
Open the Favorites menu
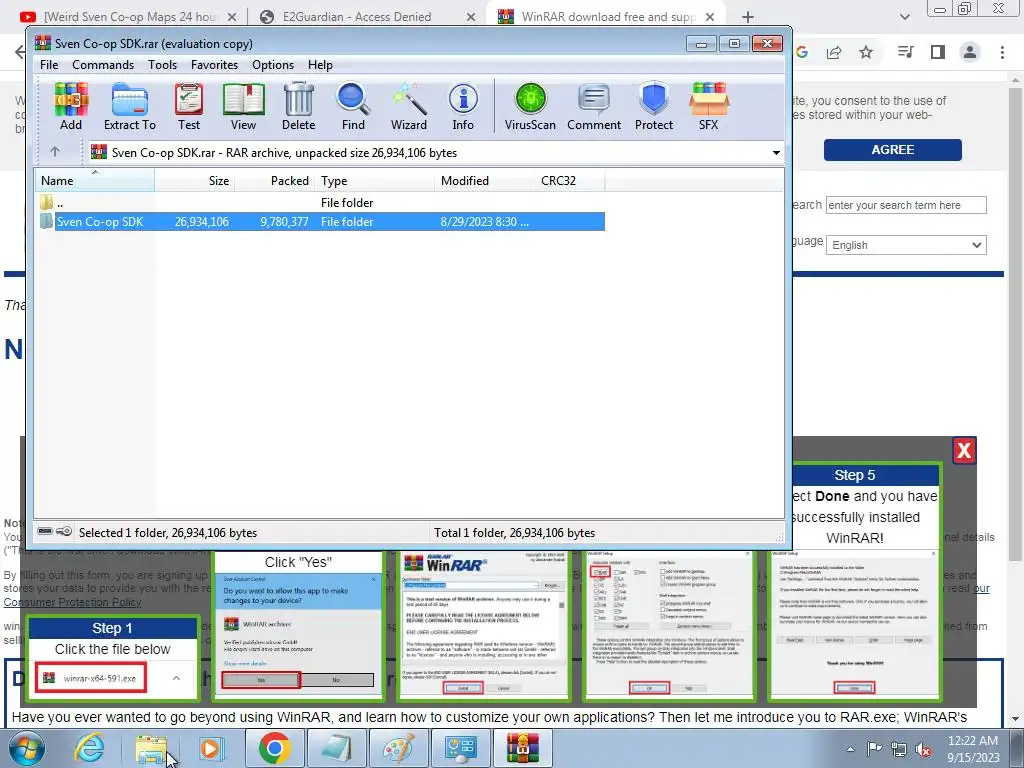[x=214, y=65]
